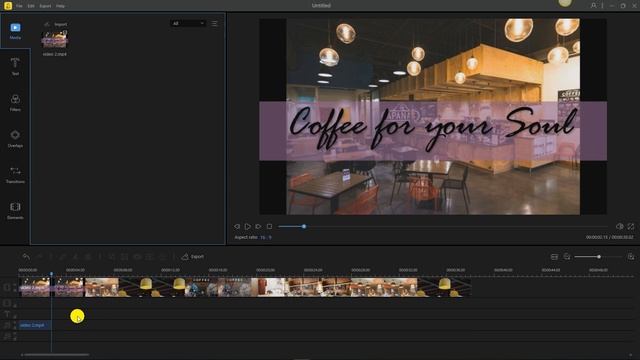Viewport: 640px width, 360px height.
Task: Zoom out the timeline
Action: 567,256
